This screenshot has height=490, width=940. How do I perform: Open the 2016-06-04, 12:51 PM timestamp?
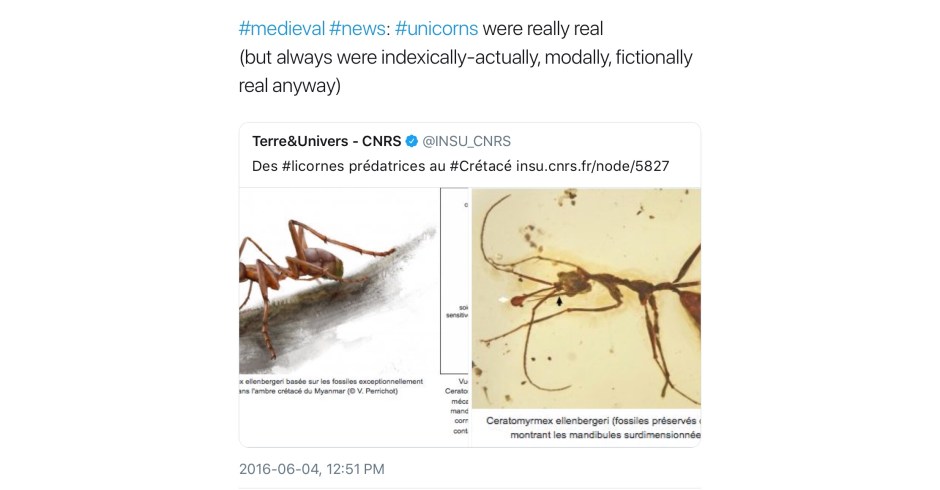pos(312,469)
